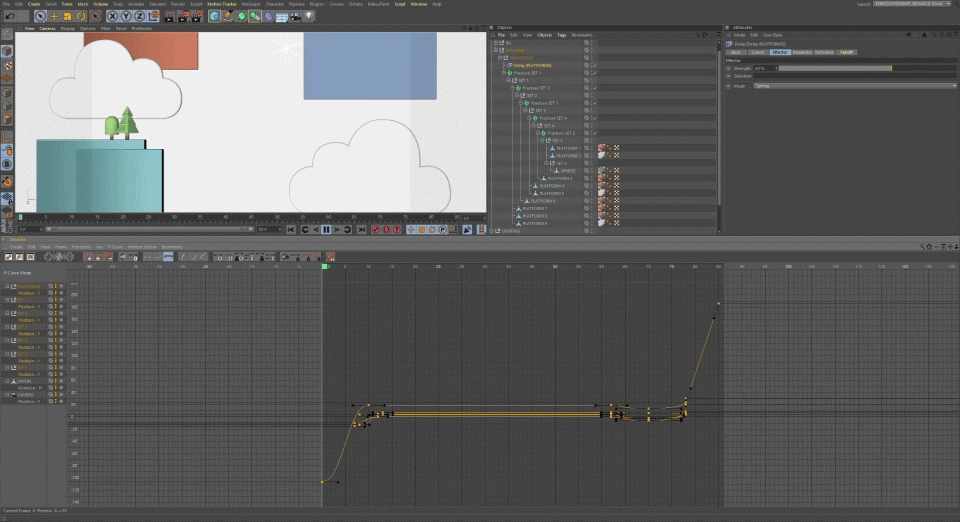Open the Mode dropdown showing Spring

click(x=853, y=86)
